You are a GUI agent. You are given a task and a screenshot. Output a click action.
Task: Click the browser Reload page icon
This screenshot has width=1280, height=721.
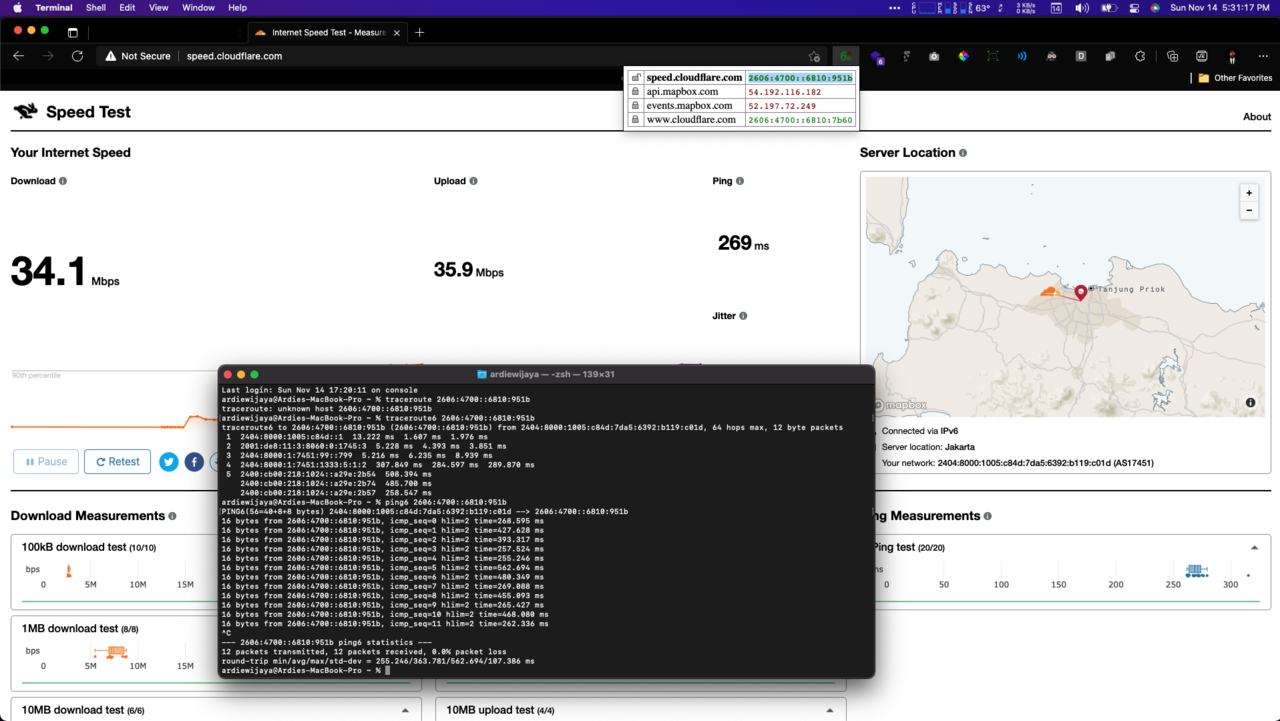coord(77,56)
